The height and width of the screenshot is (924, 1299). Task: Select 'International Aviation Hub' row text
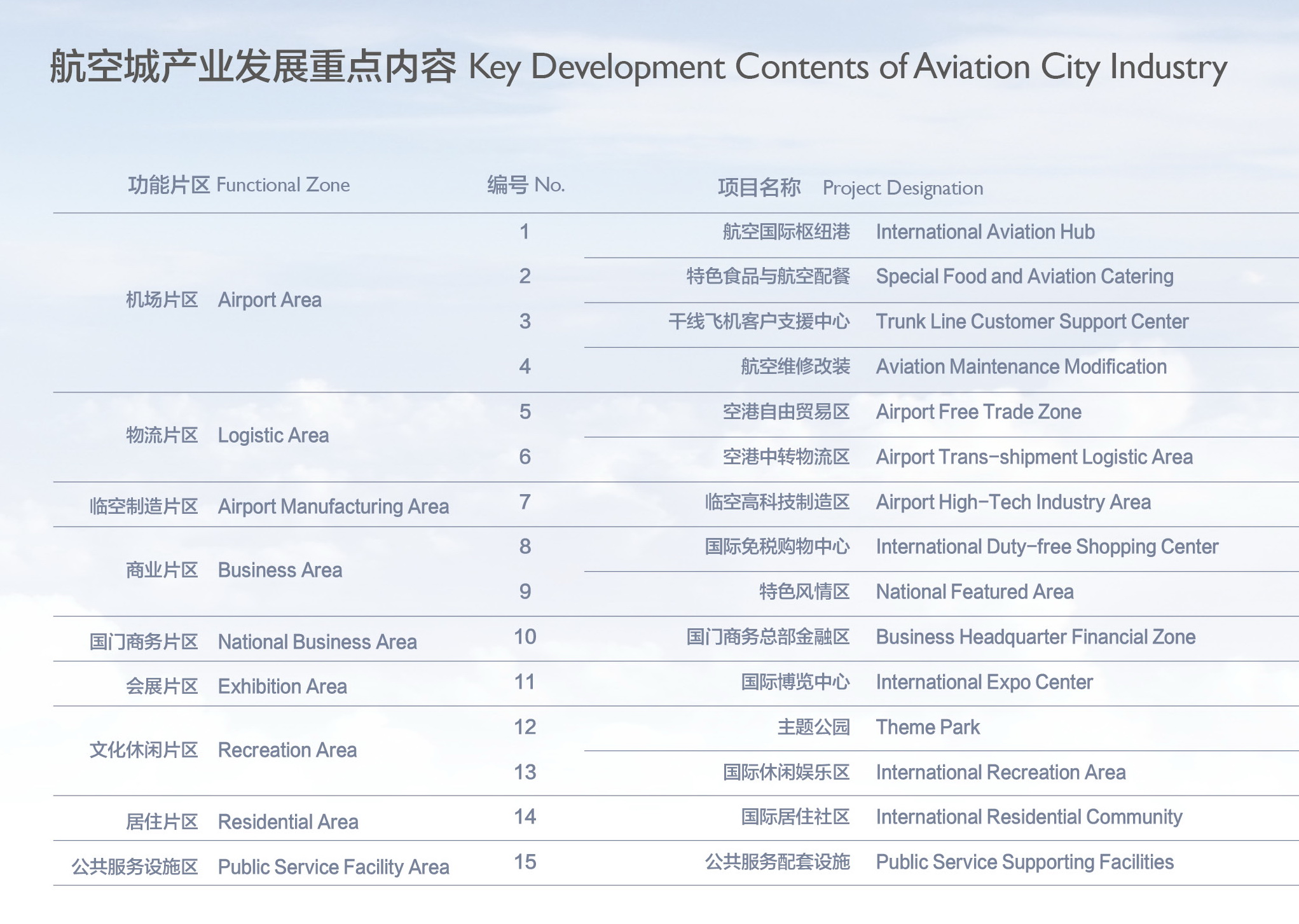(984, 232)
